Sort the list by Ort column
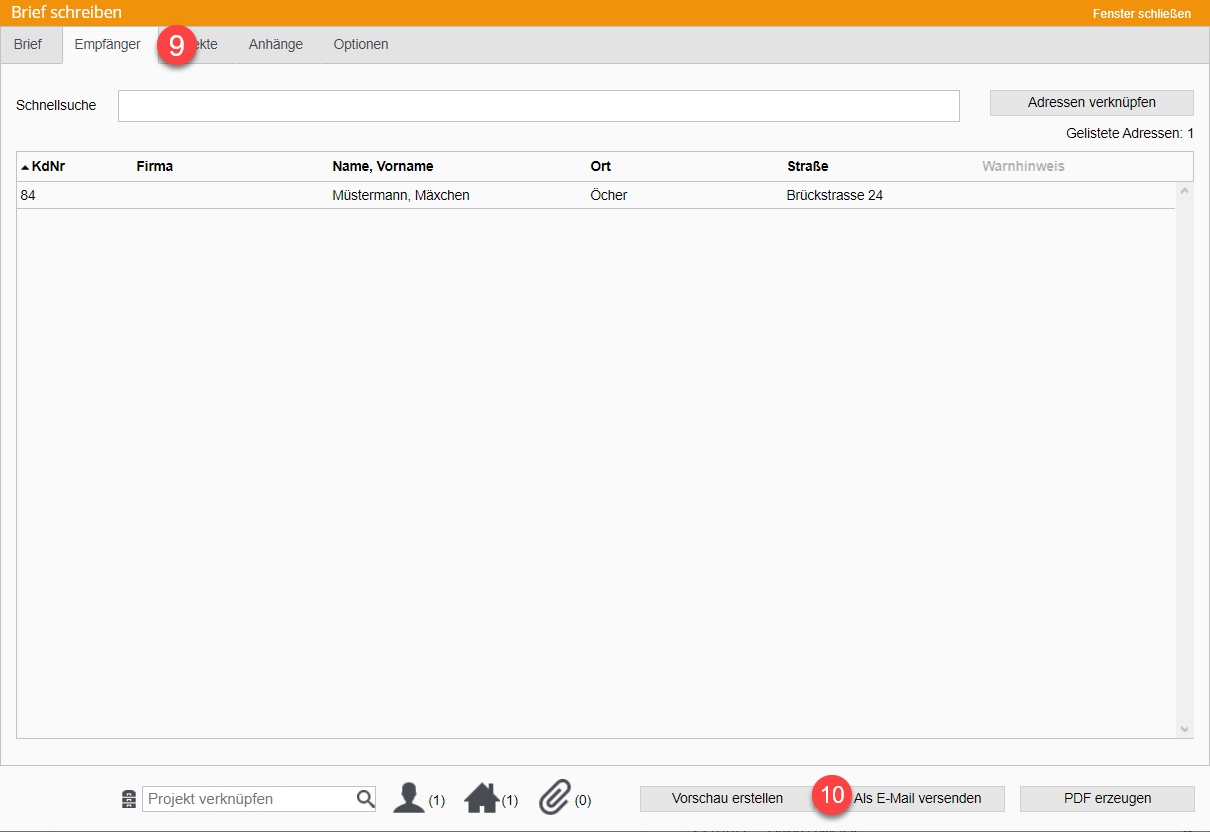Image resolution: width=1210 pixels, height=832 pixels. (600, 166)
